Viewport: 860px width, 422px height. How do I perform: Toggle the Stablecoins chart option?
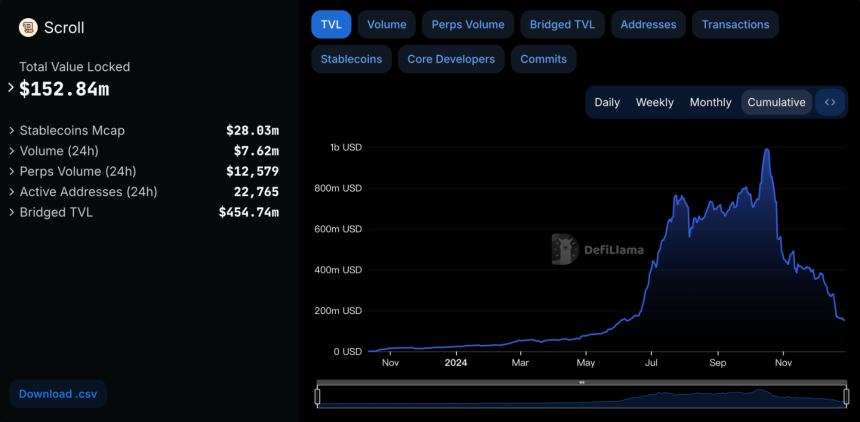tap(352, 59)
